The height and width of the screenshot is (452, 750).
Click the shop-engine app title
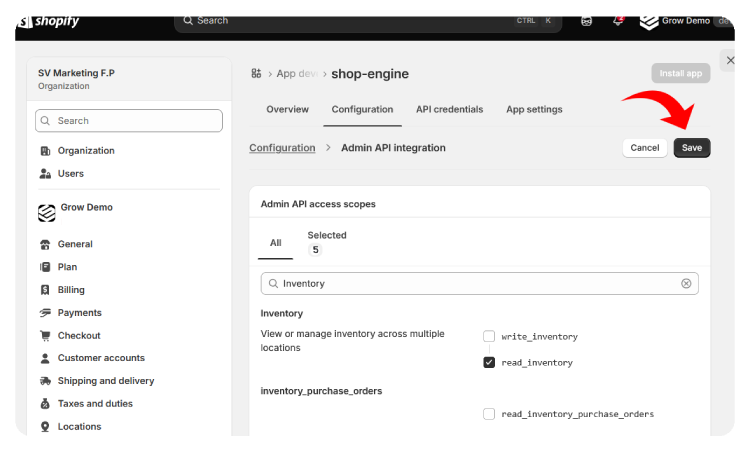point(370,74)
